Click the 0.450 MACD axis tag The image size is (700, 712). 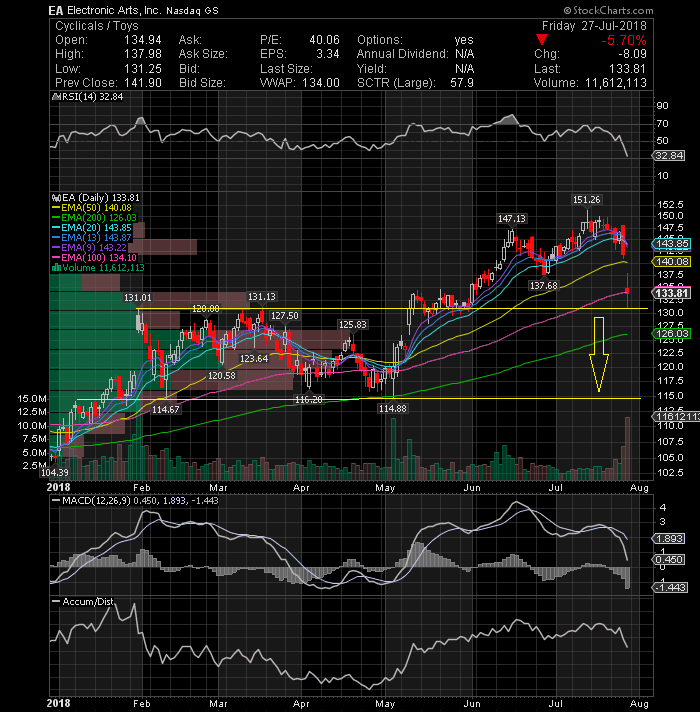[x=669, y=559]
